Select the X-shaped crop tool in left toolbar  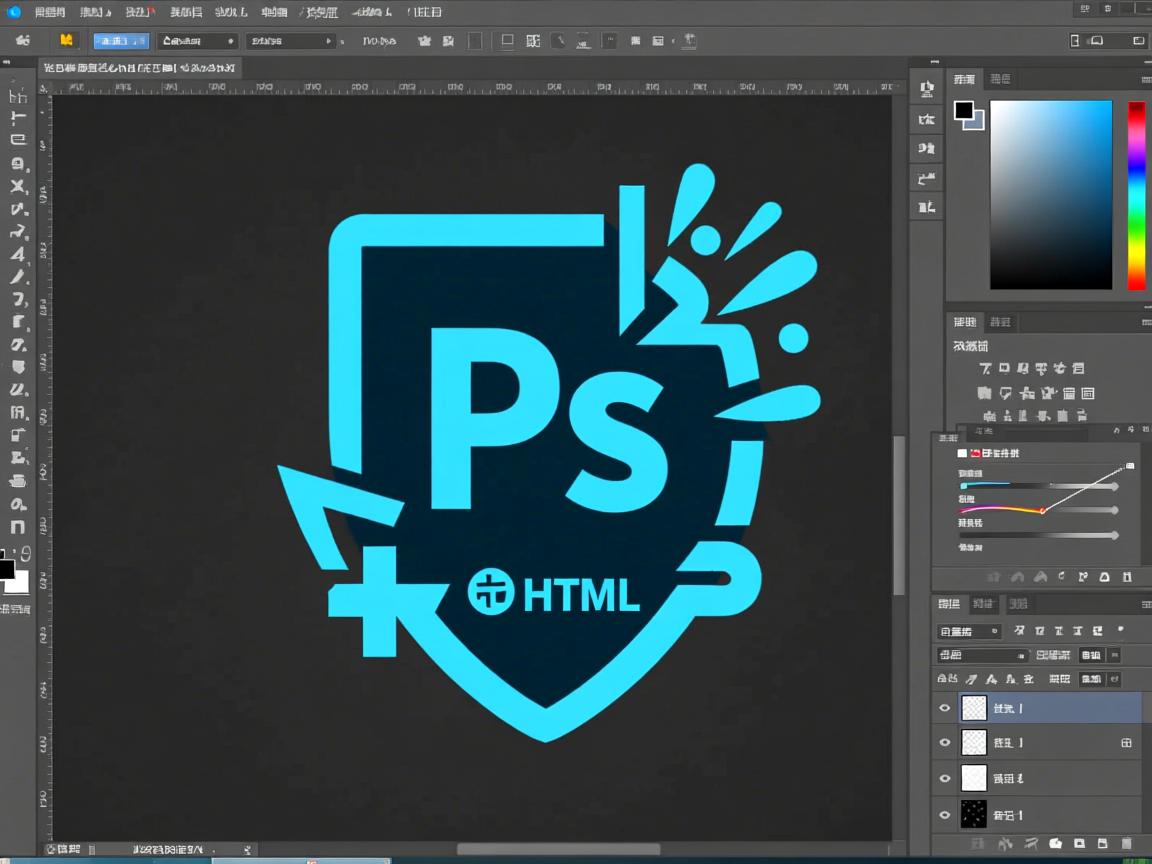[18, 186]
